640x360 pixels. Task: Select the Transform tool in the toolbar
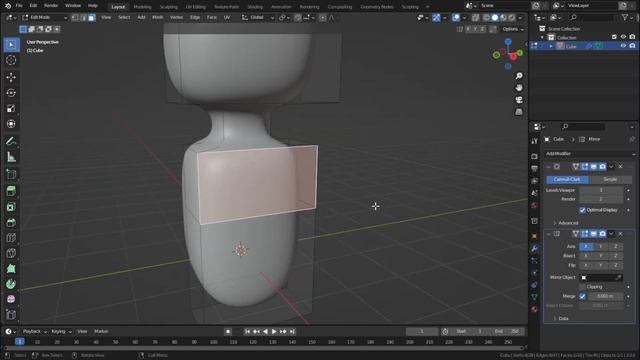(11, 124)
